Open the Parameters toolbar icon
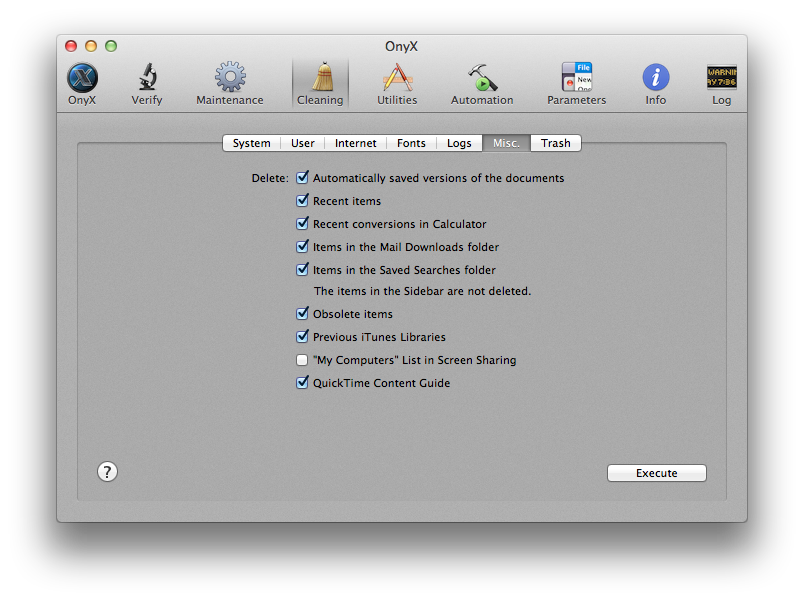The image size is (804, 601). 576,78
